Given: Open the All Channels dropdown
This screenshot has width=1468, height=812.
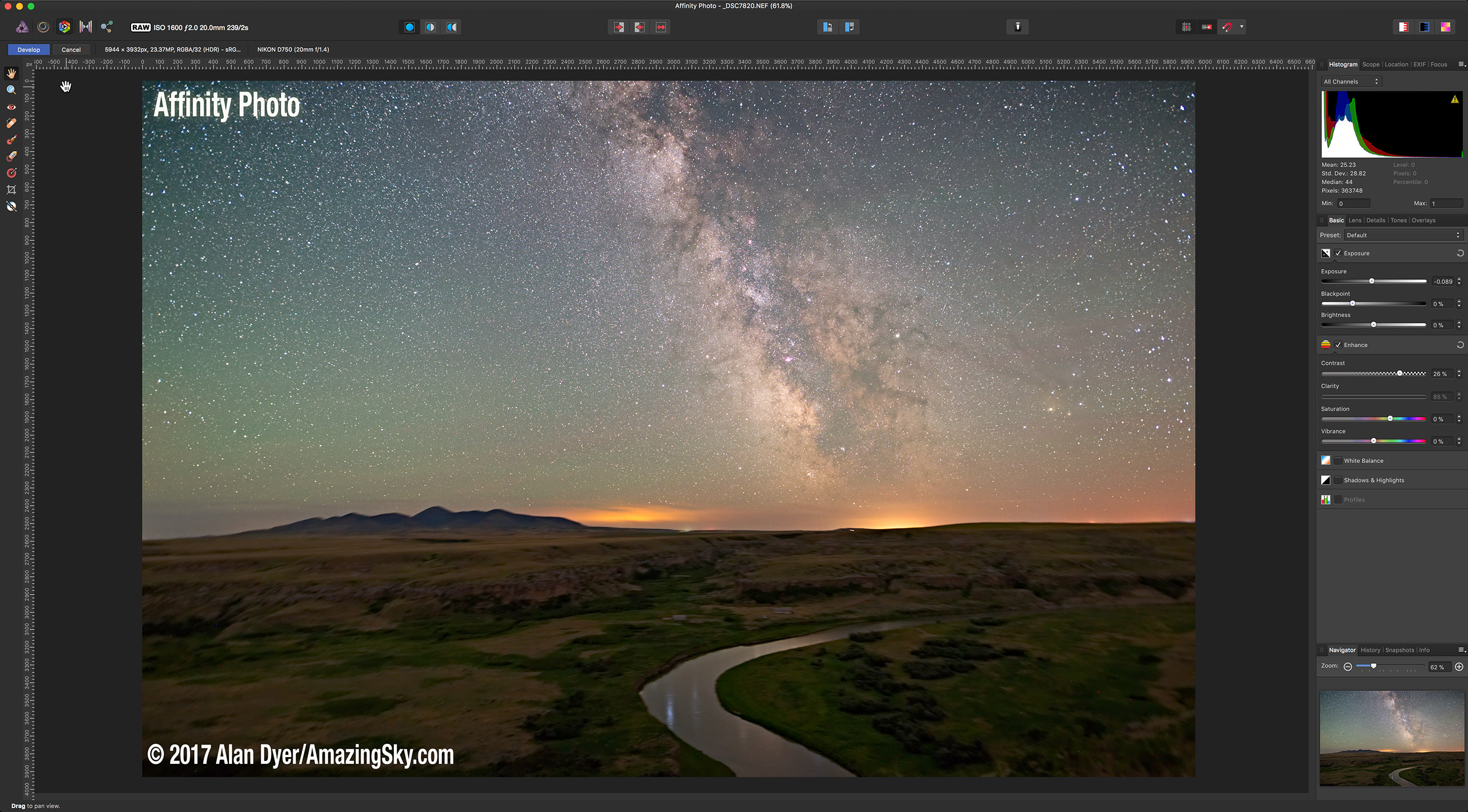Looking at the screenshot, I should tap(1351, 82).
